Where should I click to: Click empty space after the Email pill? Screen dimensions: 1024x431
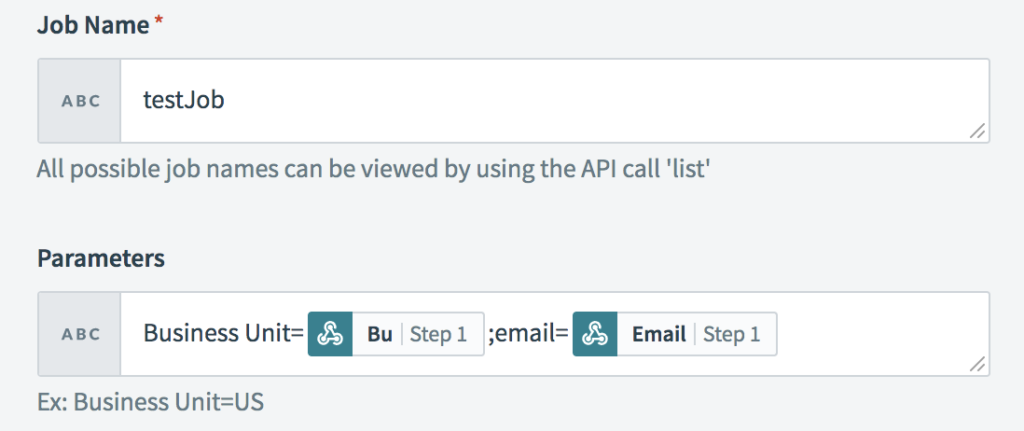[x=870, y=334]
